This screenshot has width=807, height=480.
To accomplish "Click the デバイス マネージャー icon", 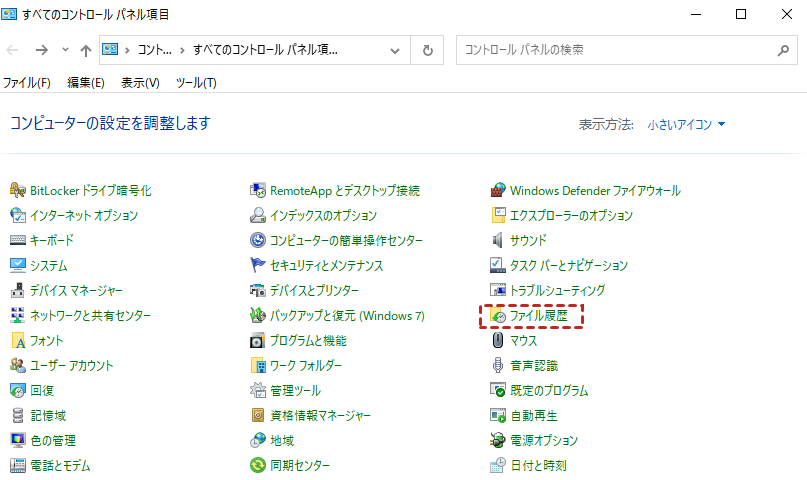I will 17,290.
